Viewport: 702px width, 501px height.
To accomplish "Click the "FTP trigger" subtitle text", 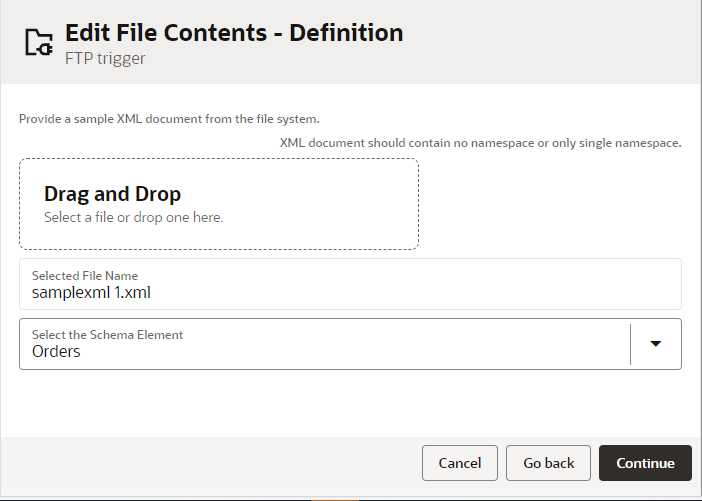I will click(x=105, y=58).
